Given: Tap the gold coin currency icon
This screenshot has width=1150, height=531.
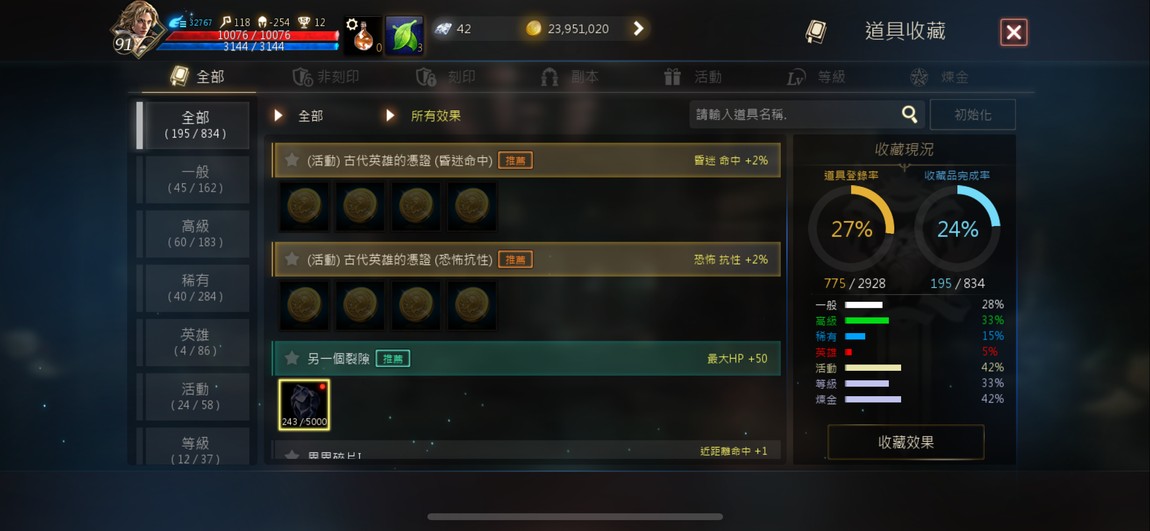Looking at the screenshot, I should (x=534, y=29).
